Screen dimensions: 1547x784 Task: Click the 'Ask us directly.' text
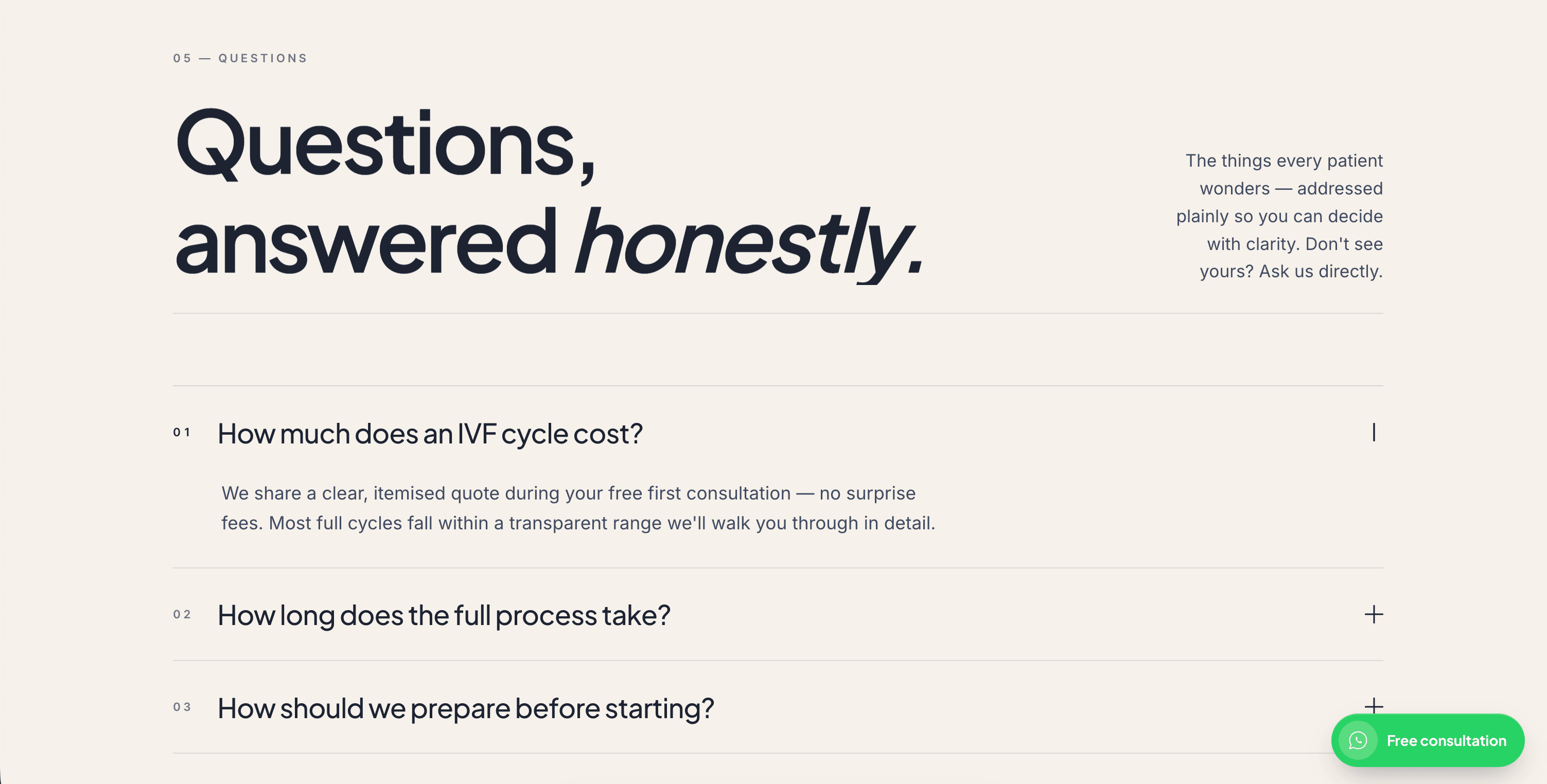click(x=1321, y=271)
